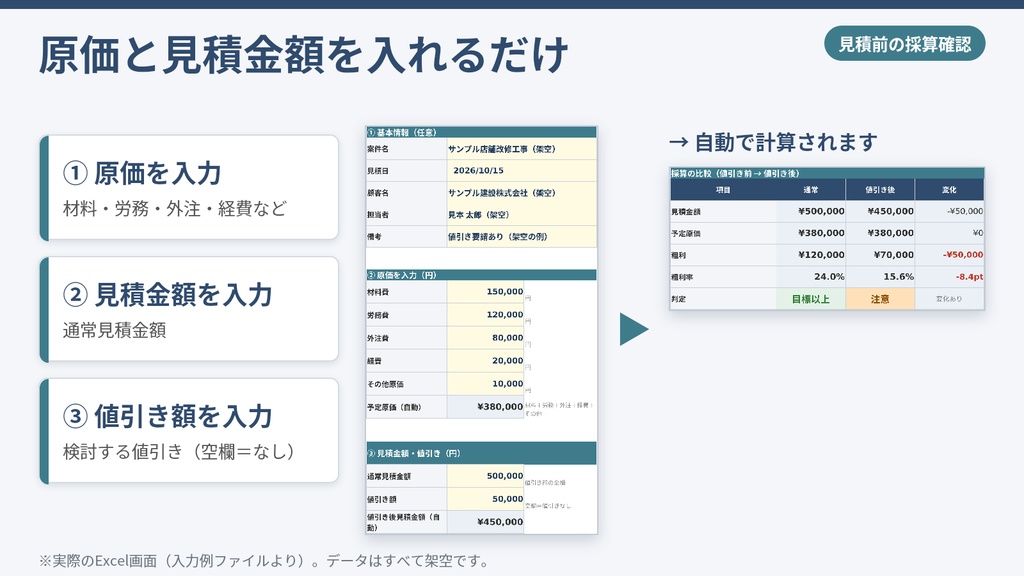This screenshot has width=1024, height=576.
Task: Click the 材料費 row label
Action: [x=377, y=293]
